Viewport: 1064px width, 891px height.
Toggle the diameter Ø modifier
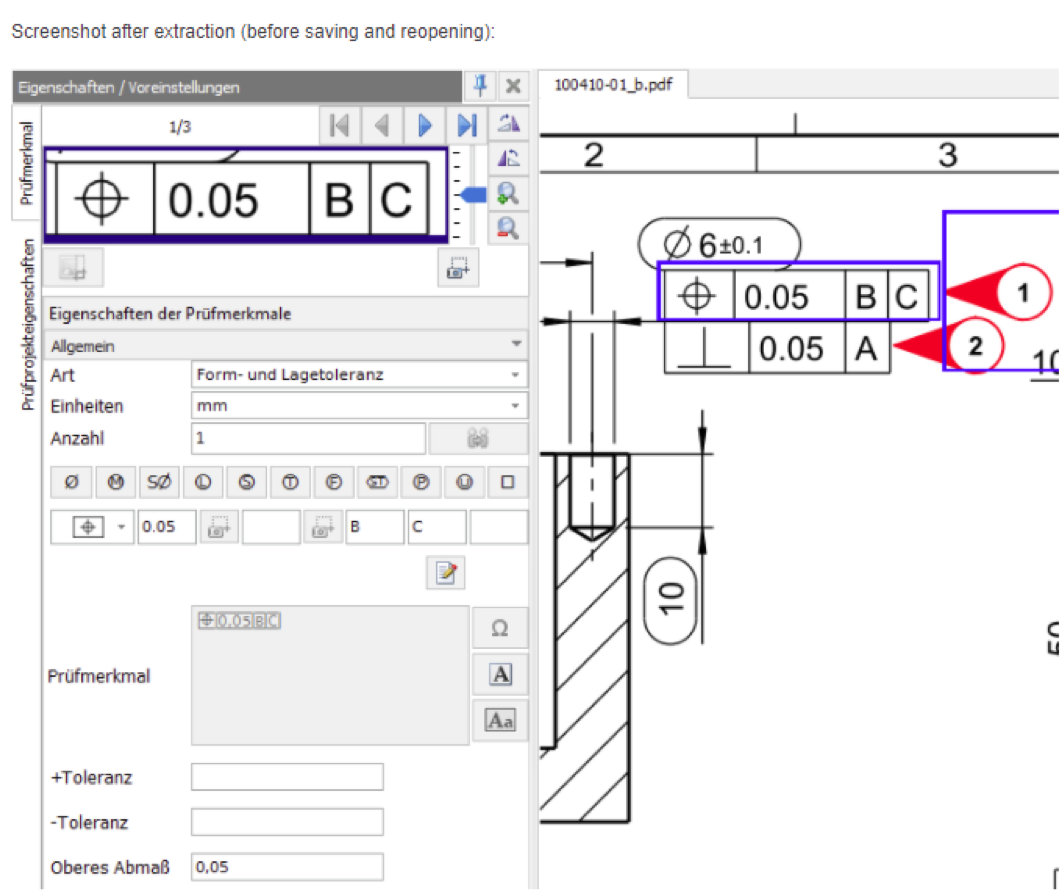coord(71,483)
